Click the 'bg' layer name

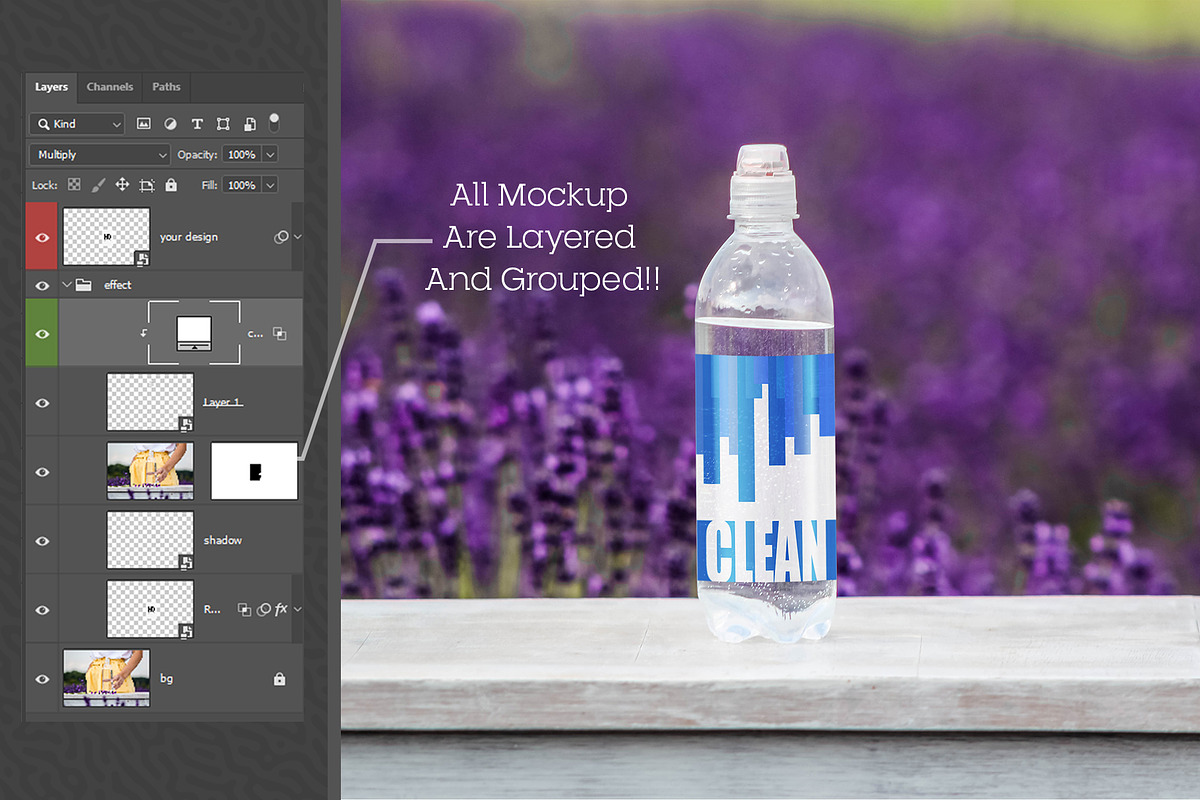pyautogui.click(x=167, y=679)
